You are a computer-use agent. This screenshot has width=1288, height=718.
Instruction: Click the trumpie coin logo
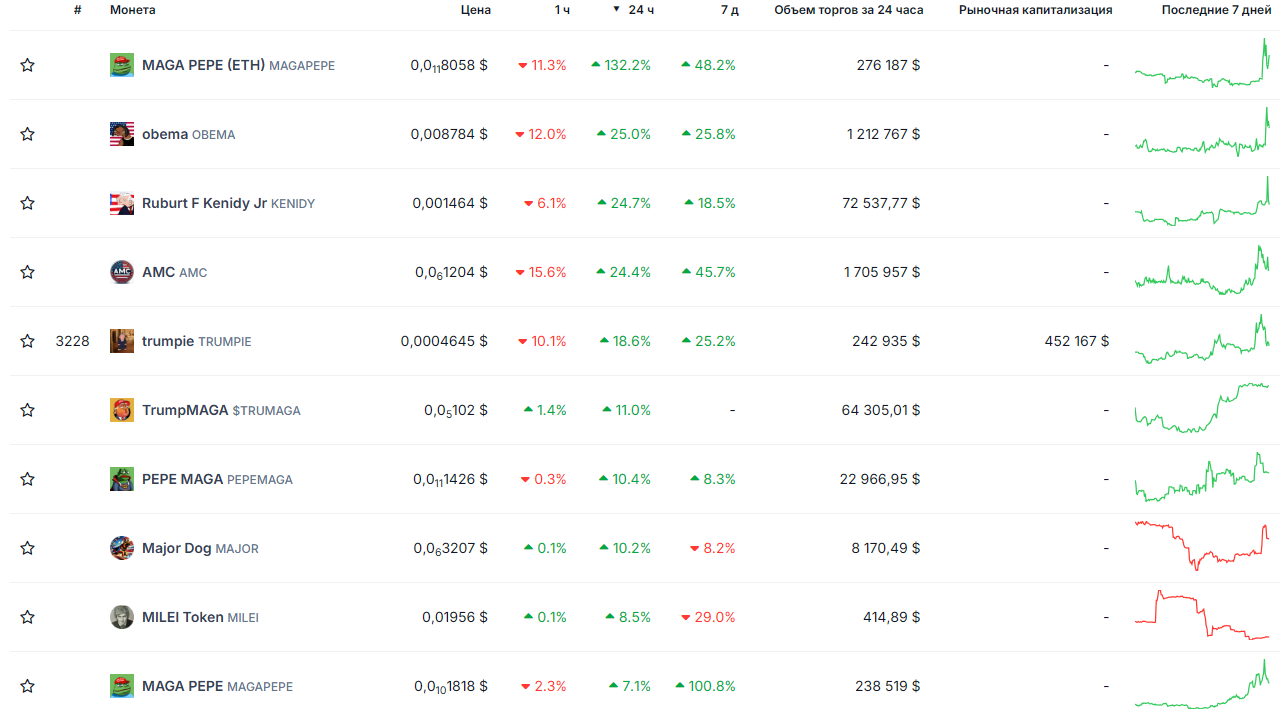[x=122, y=341]
